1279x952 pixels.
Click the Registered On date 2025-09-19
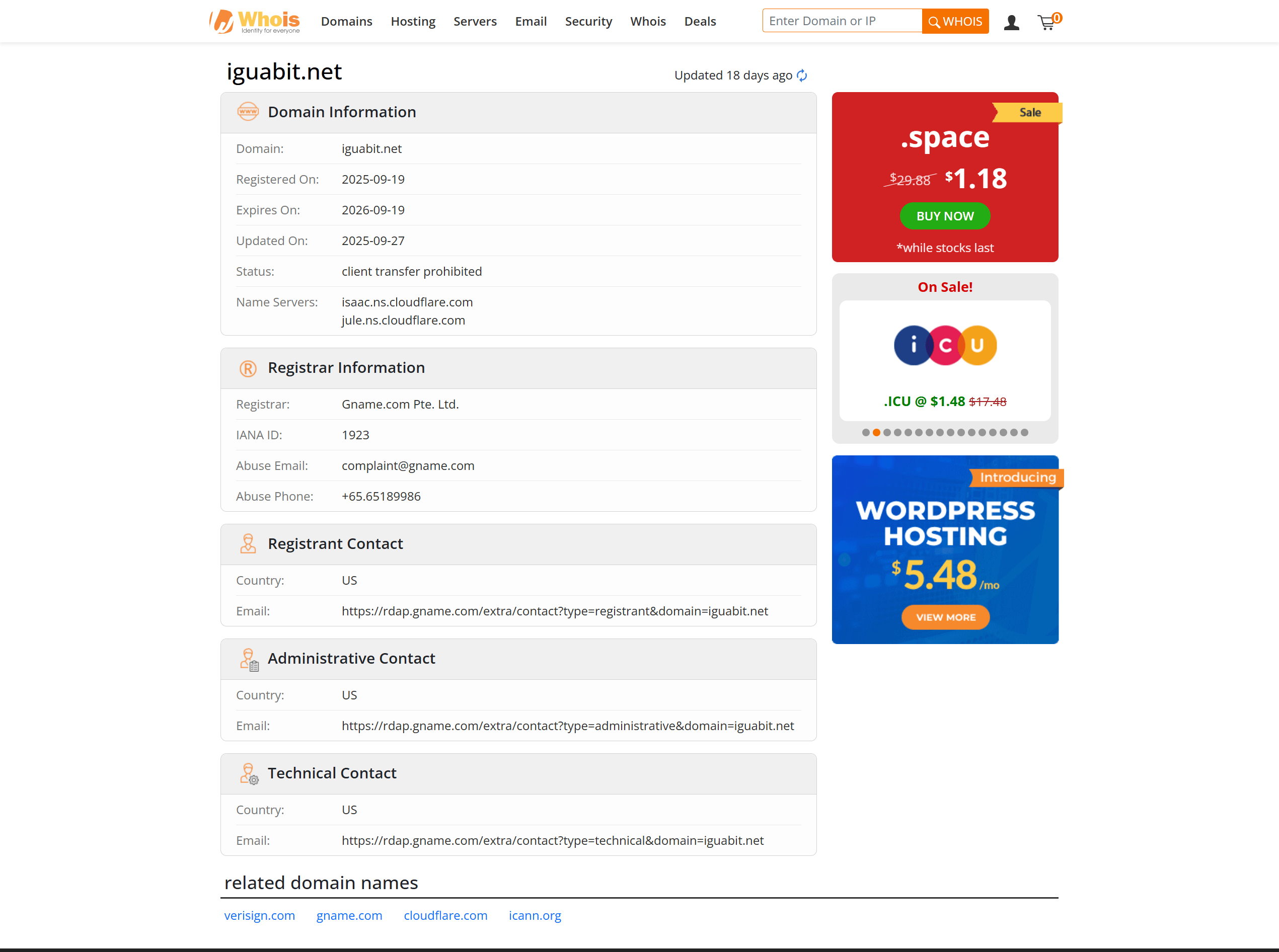(373, 179)
